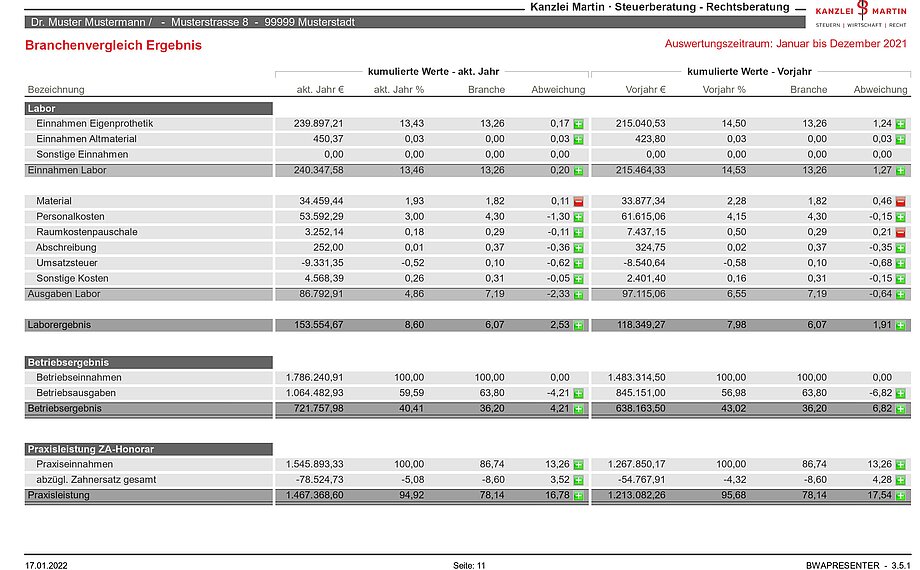Click the value '1.213.082,26'
Viewport: 920px width, 570px height.
[x=637, y=495]
